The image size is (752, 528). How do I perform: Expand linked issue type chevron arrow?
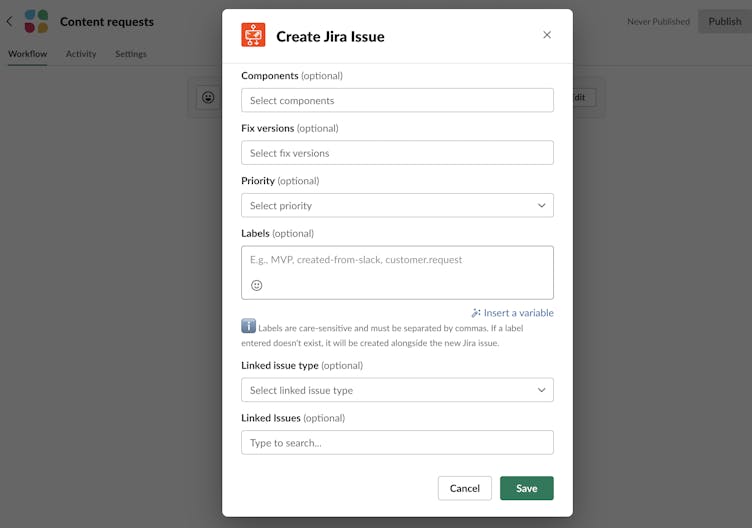click(x=541, y=390)
